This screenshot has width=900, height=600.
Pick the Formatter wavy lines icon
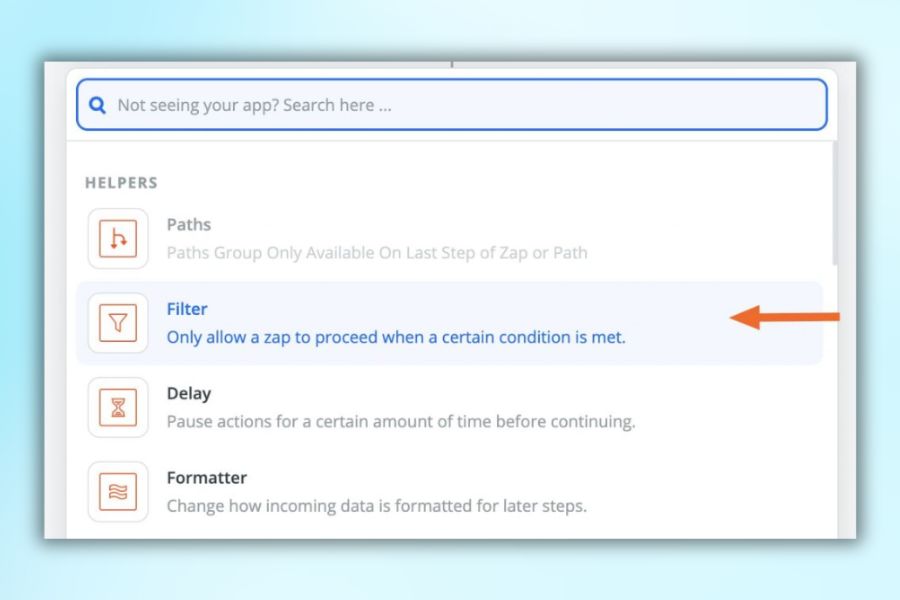point(118,491)
